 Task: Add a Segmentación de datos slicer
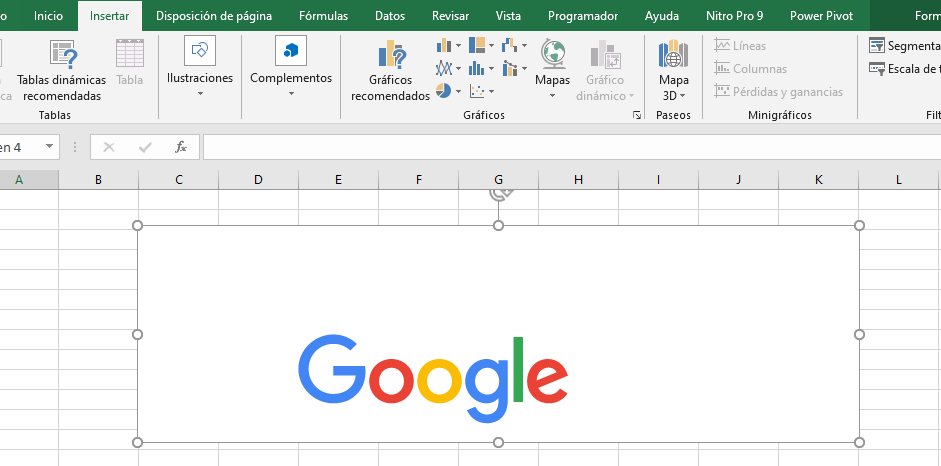click(904, 46)
